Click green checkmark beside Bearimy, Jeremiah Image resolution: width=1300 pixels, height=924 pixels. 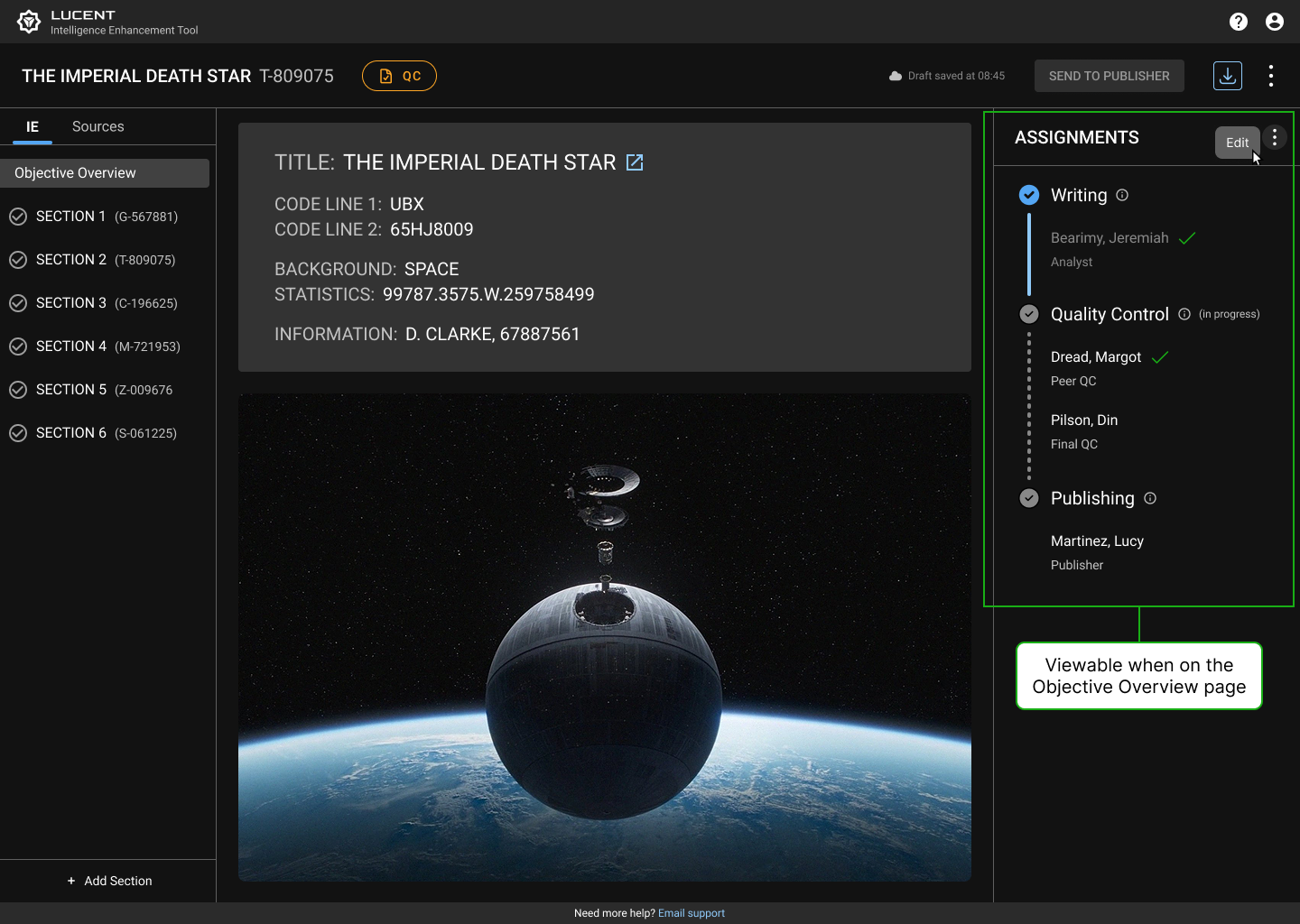point(1187,238)
